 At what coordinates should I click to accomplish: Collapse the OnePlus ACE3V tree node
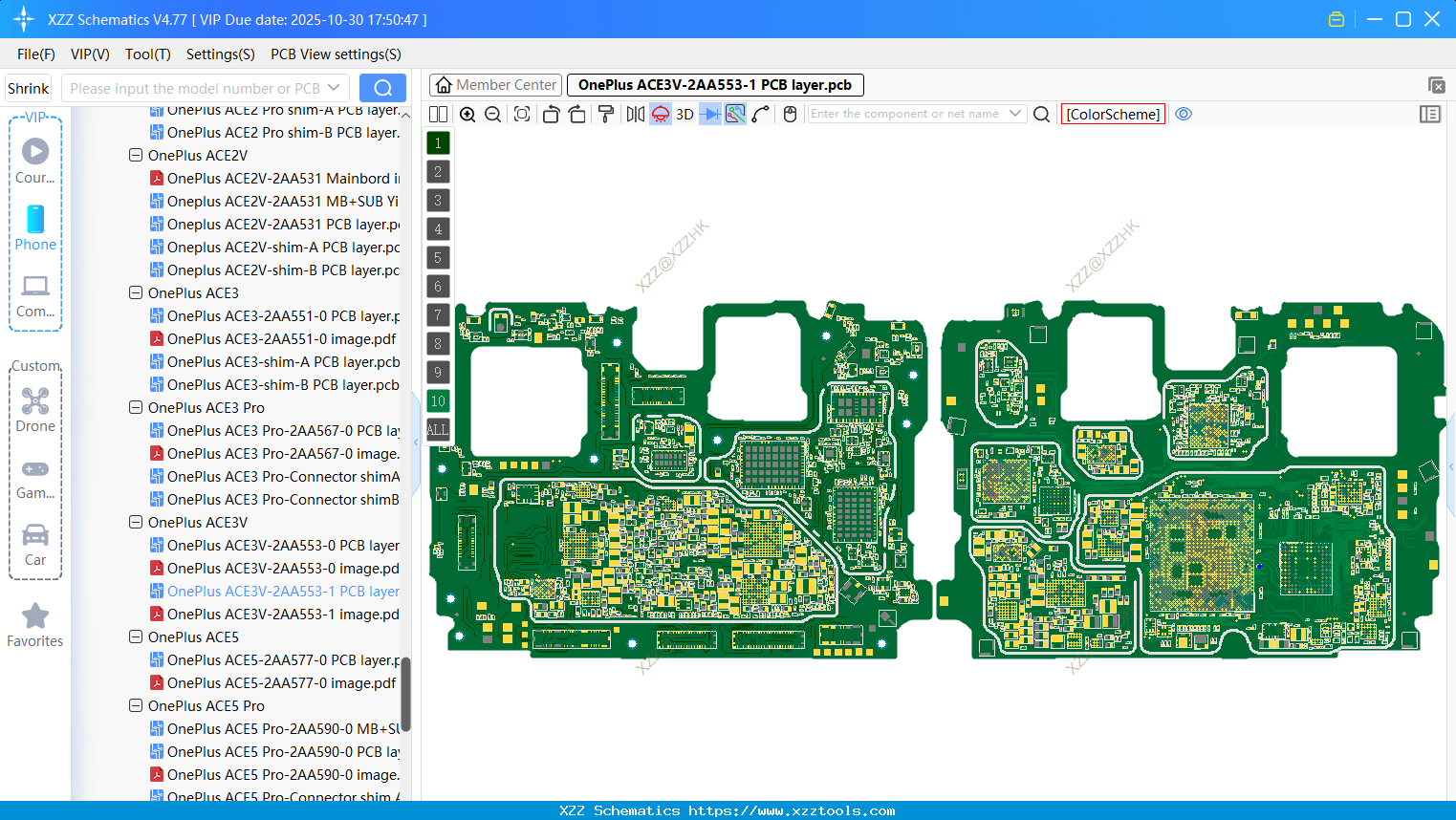coord(135,522)
